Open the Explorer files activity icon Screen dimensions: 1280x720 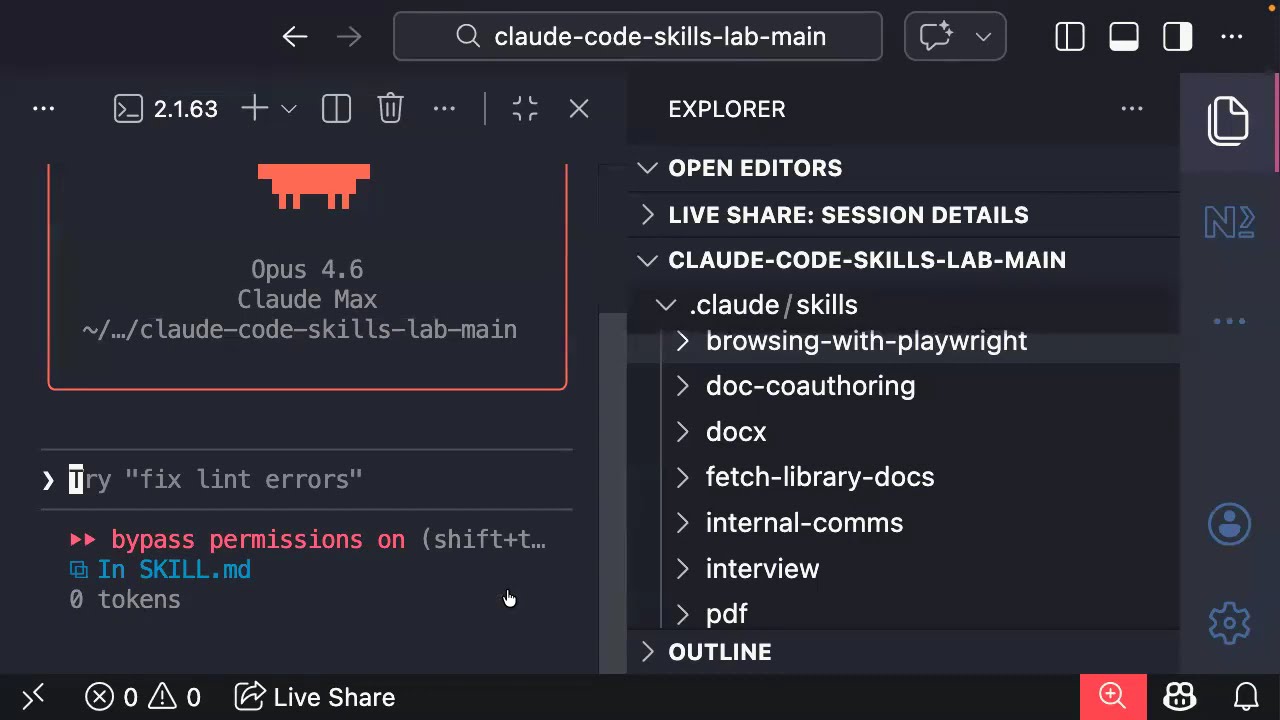click(1228, 121)
